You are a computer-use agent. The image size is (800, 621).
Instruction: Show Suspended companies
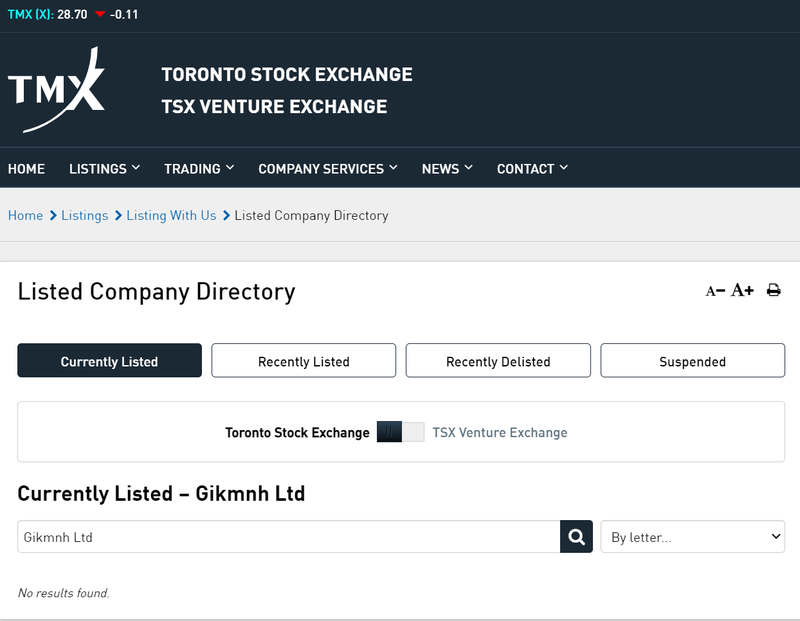[692, 361]
